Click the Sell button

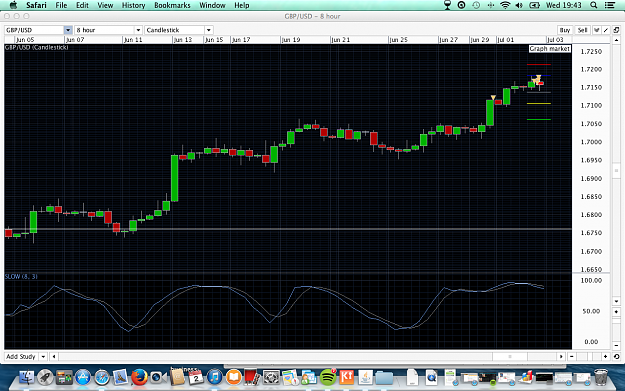pyautogui.click(x=582, y=30)
